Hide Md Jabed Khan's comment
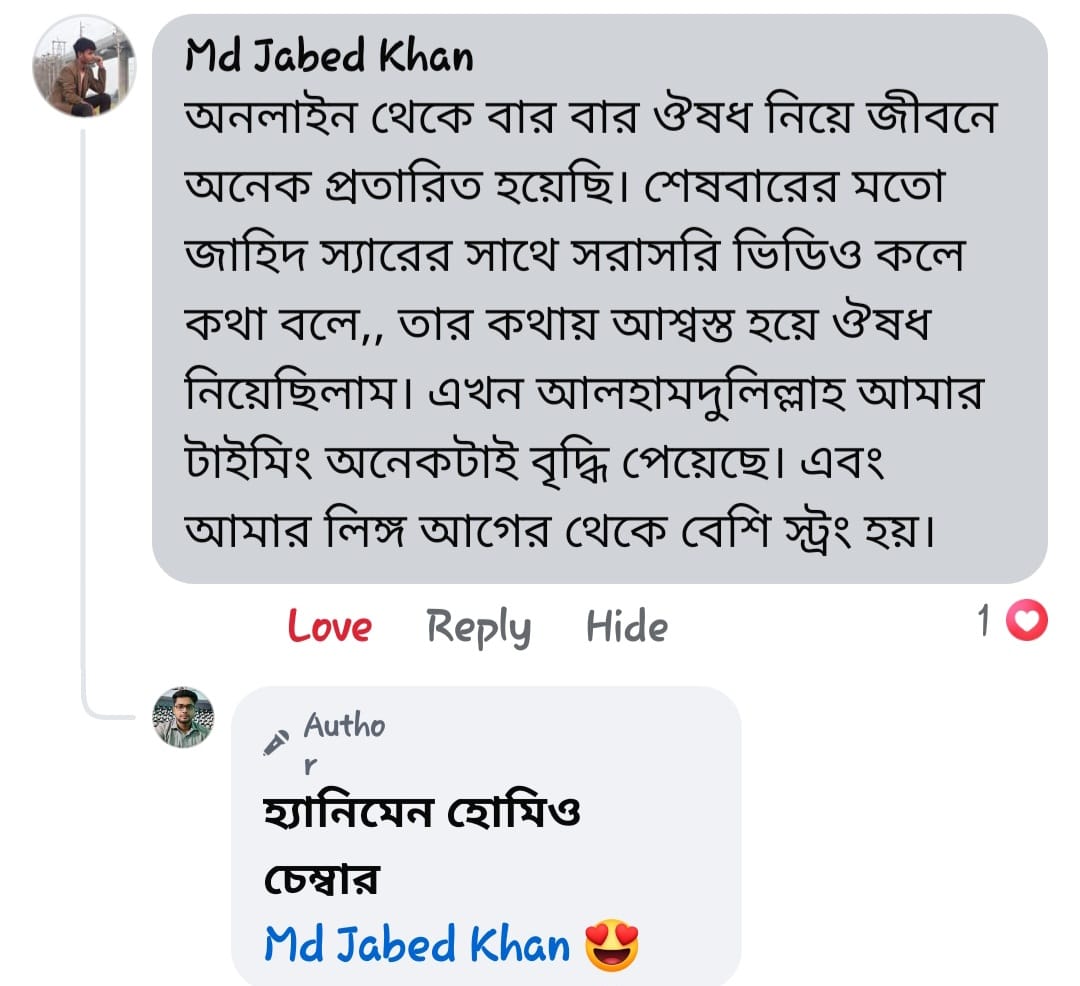The image size is (1080, 986). click(626, 627)
